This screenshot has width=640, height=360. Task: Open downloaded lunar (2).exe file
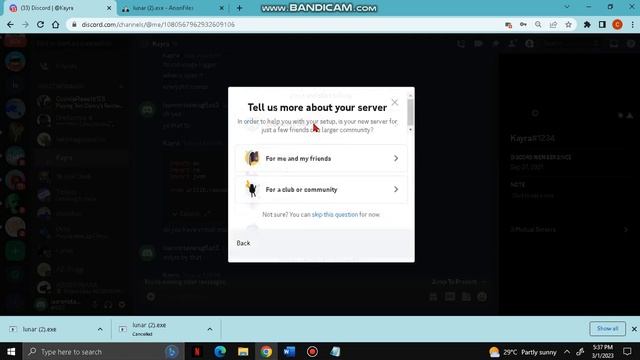[x=39, y=329]
